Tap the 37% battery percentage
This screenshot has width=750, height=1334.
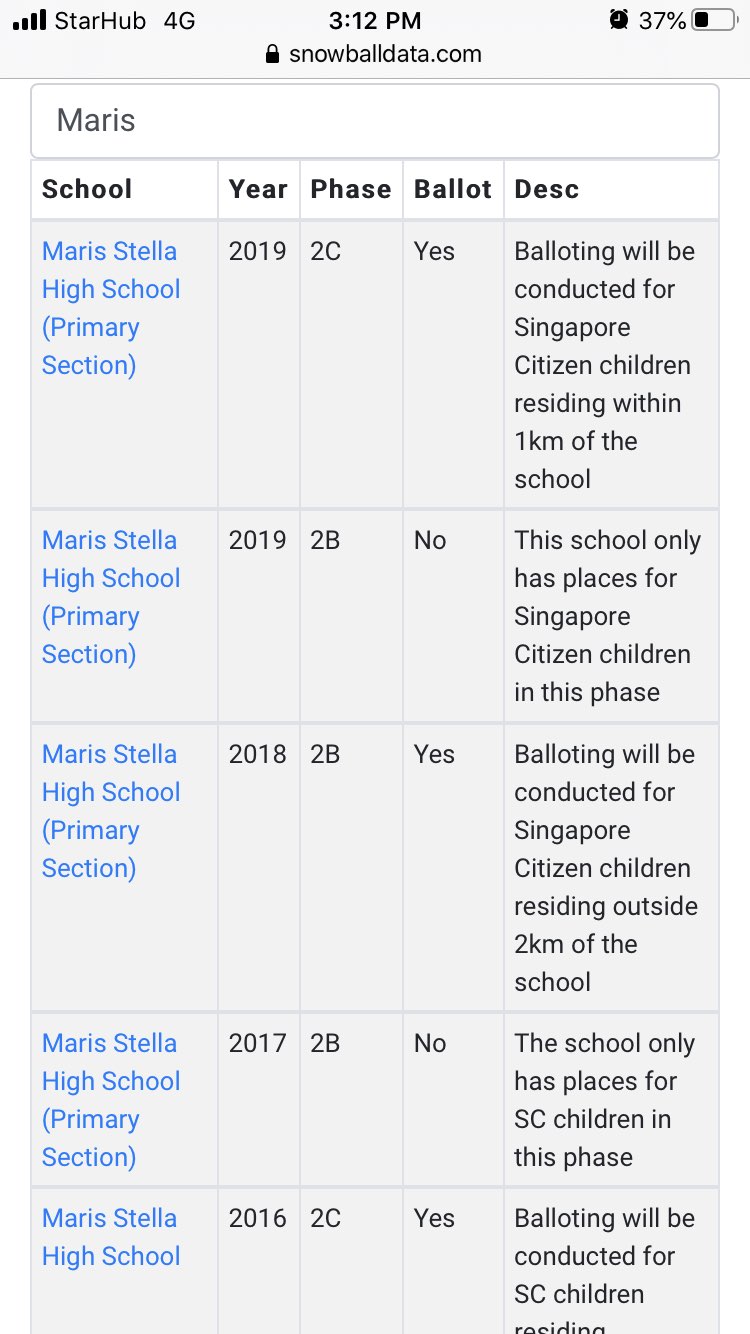pyautogui.click(x=662, y=20)
